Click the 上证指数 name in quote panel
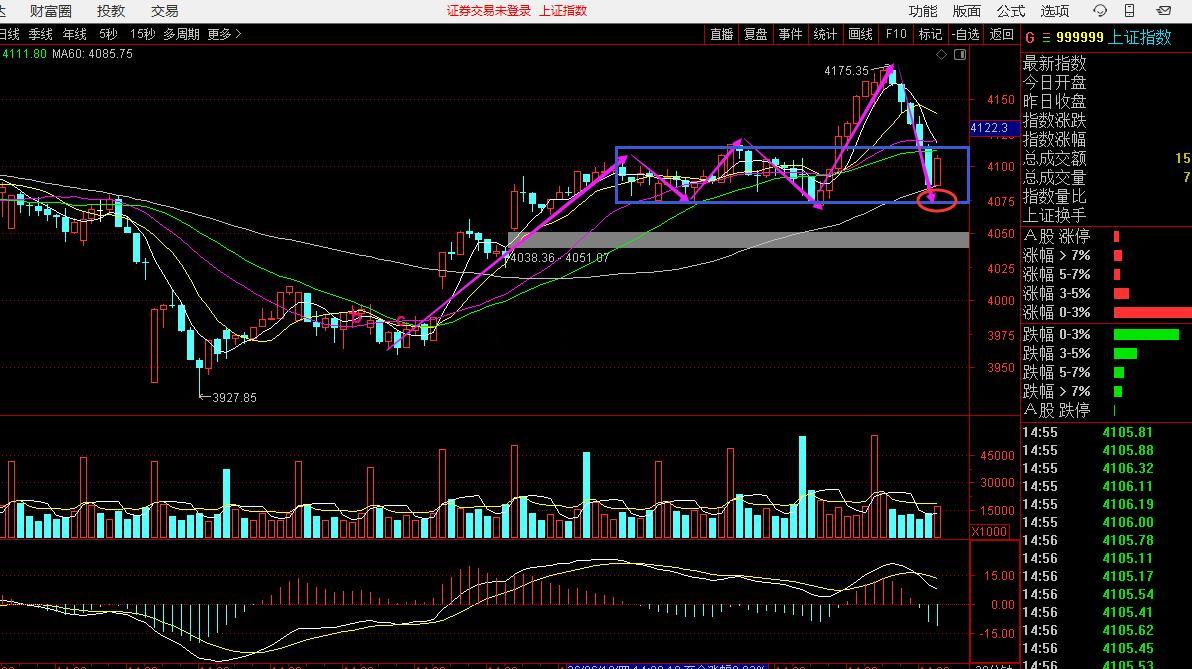The width and height of the screenshot is (1192, 669). (1140, 37)
